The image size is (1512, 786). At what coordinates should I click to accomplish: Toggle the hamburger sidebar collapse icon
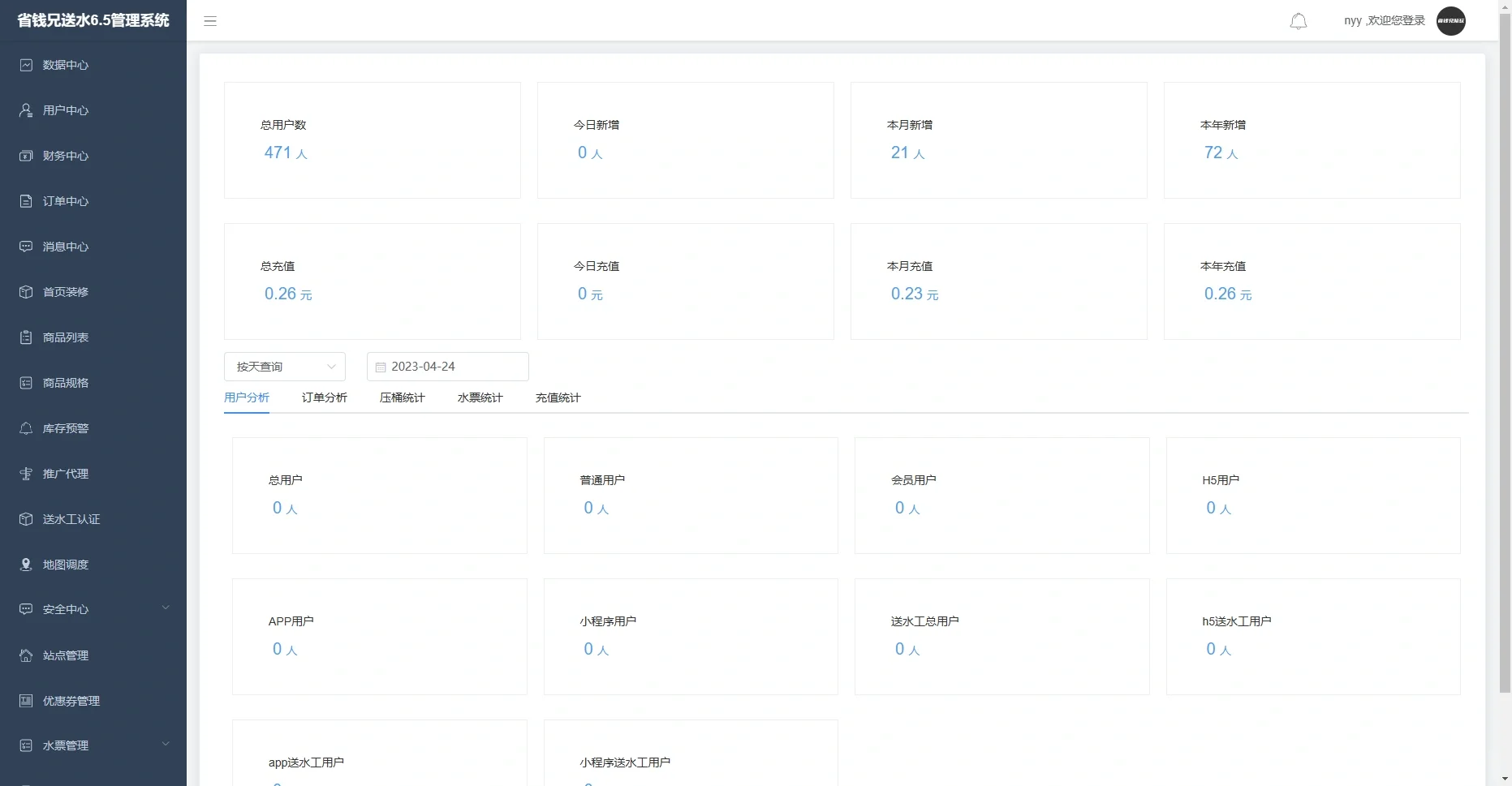[x=210, y=21]
